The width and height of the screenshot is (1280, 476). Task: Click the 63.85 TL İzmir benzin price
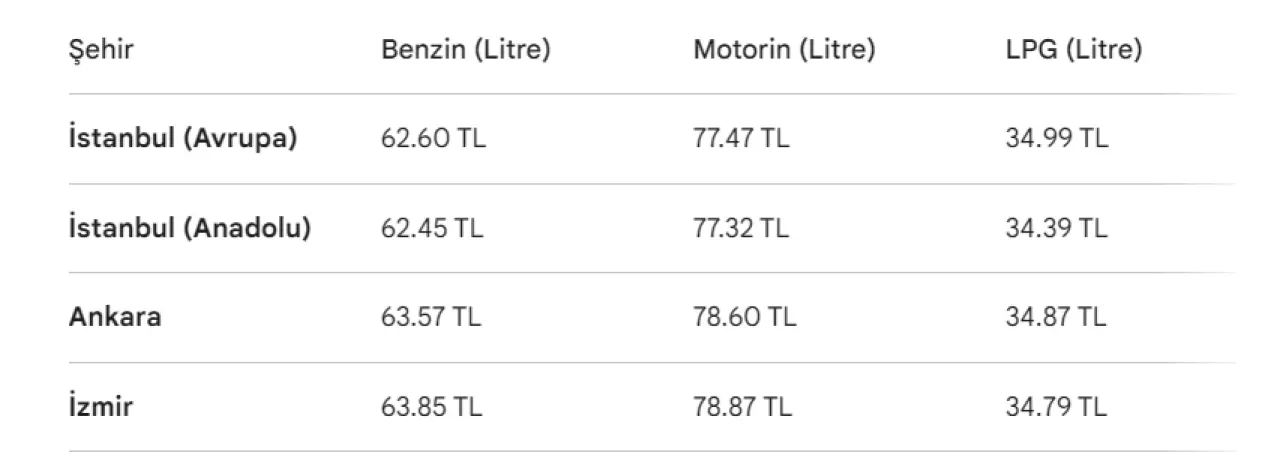(432, 407)
